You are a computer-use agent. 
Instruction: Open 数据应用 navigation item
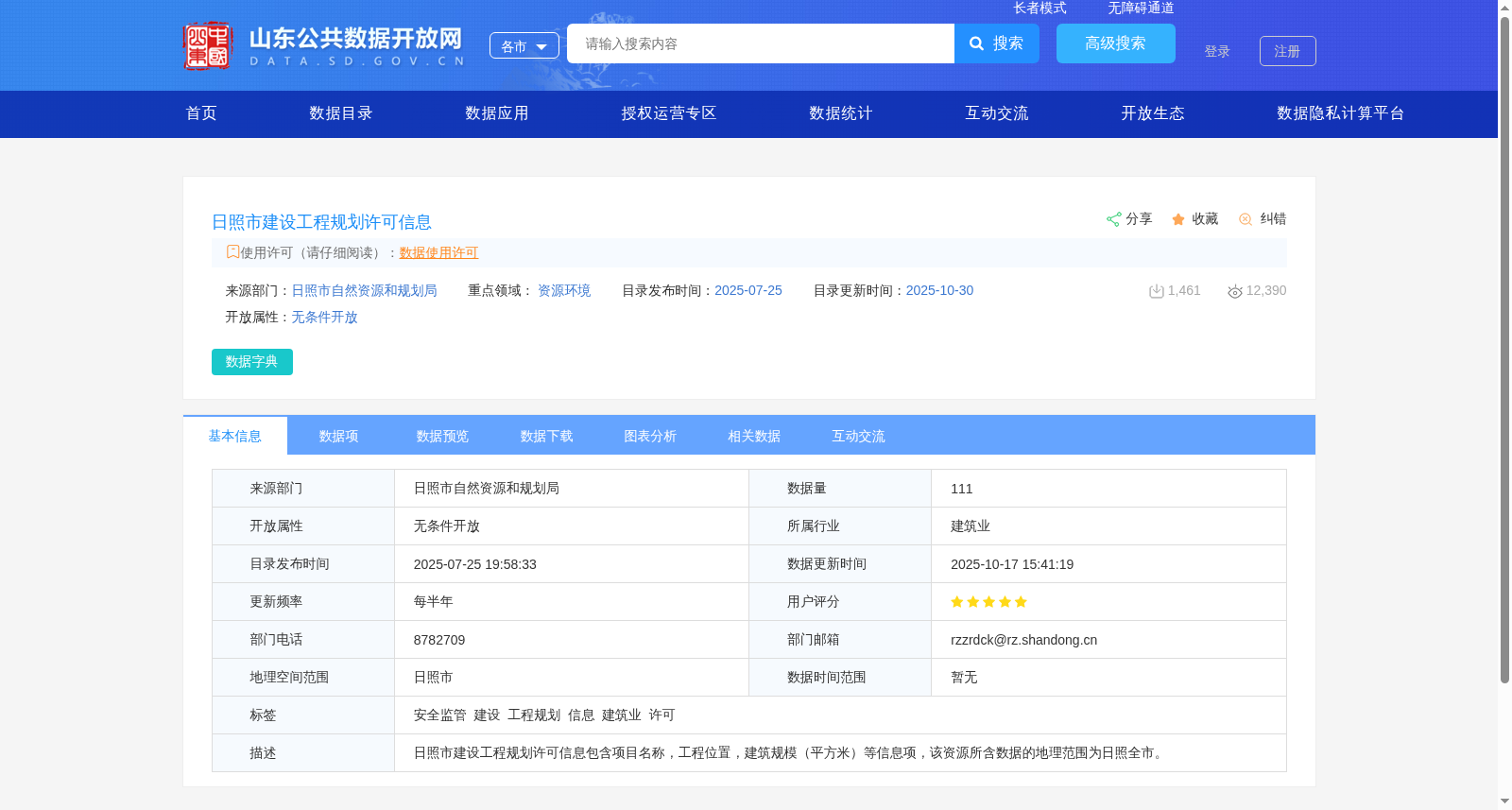pos(497,113)
